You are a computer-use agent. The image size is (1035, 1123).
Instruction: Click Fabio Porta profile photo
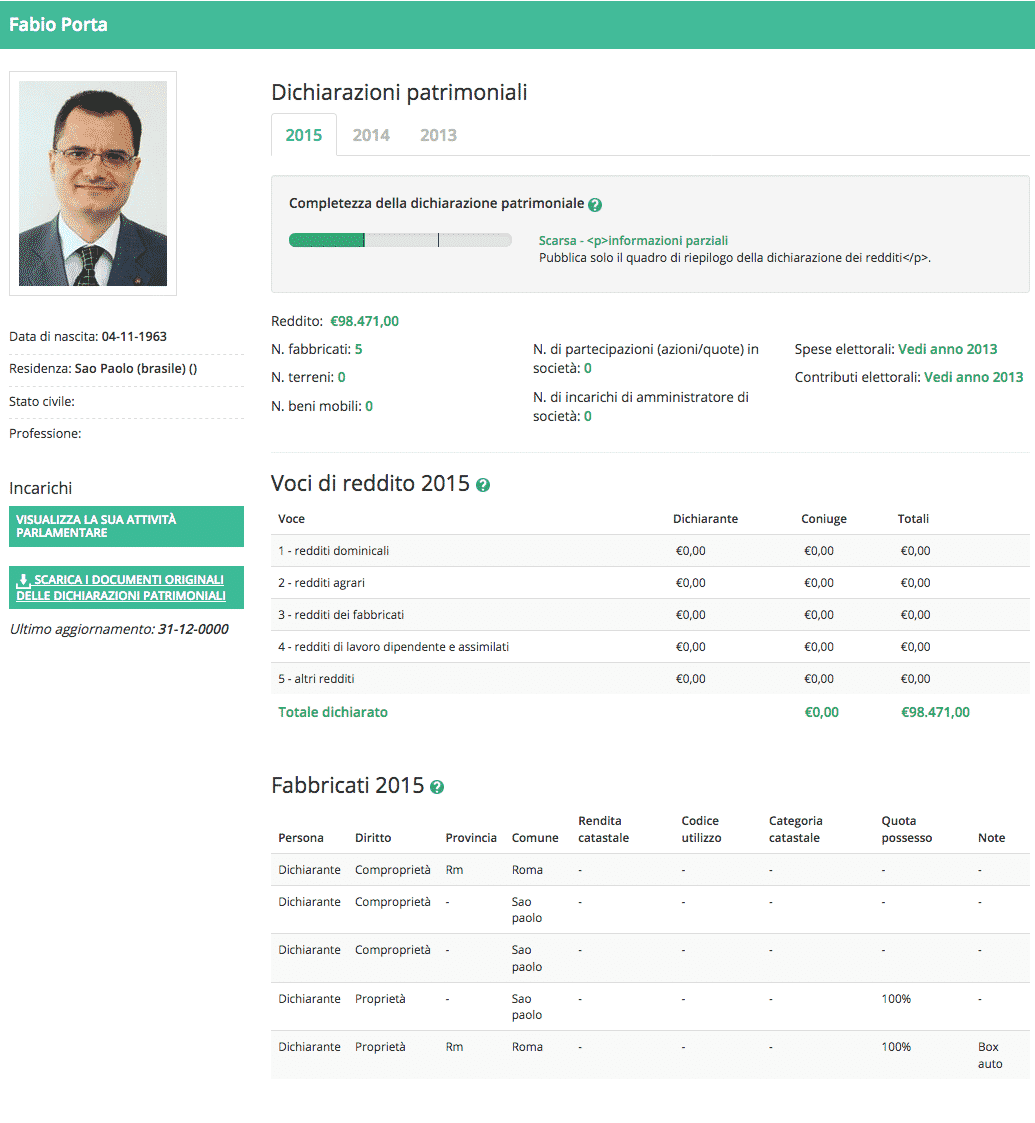coord(93,183)
